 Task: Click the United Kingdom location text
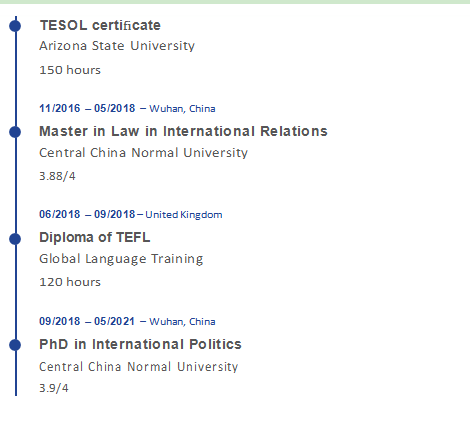coord(184,215)
